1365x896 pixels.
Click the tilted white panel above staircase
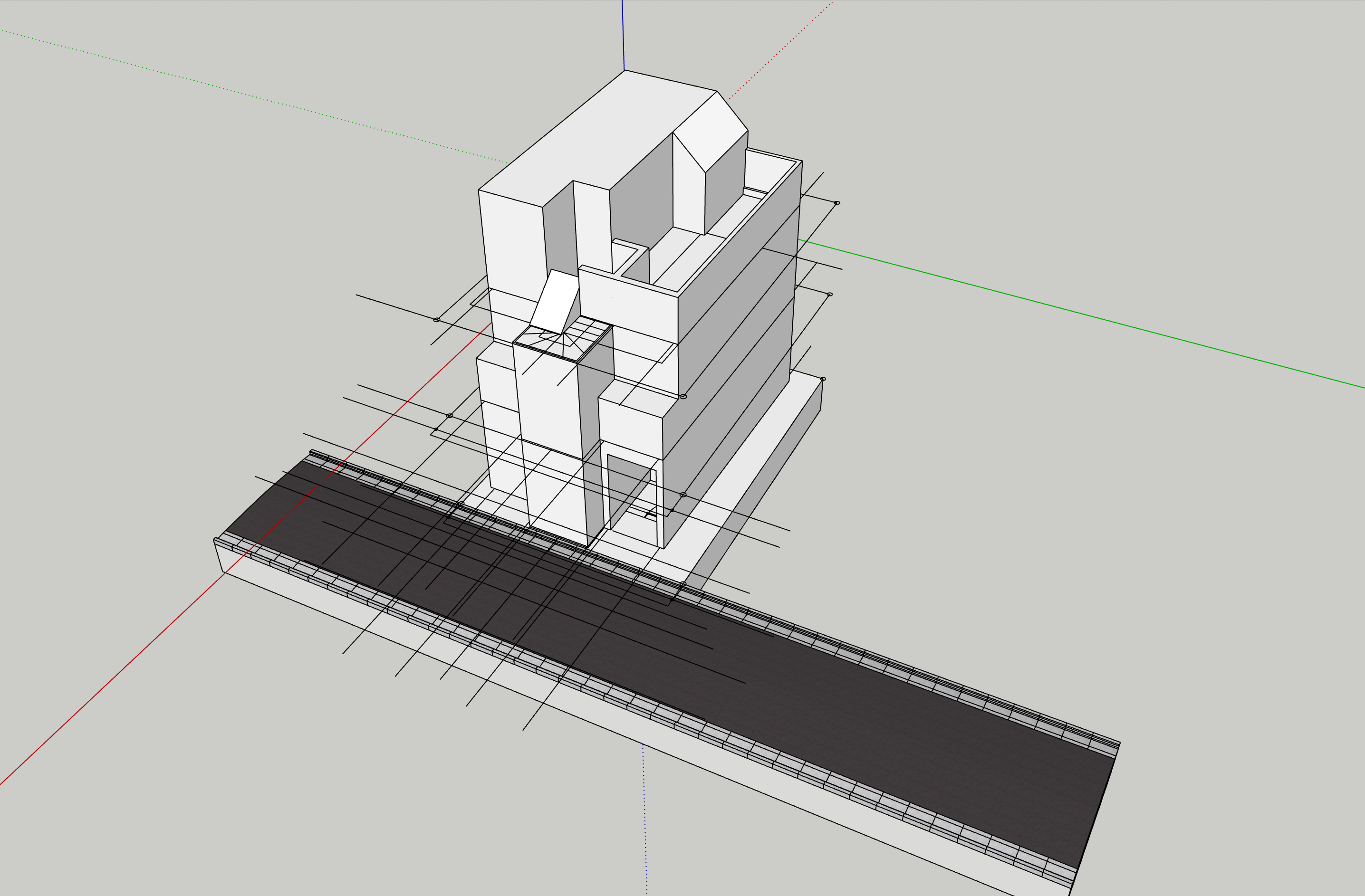(x=554, y=301)
